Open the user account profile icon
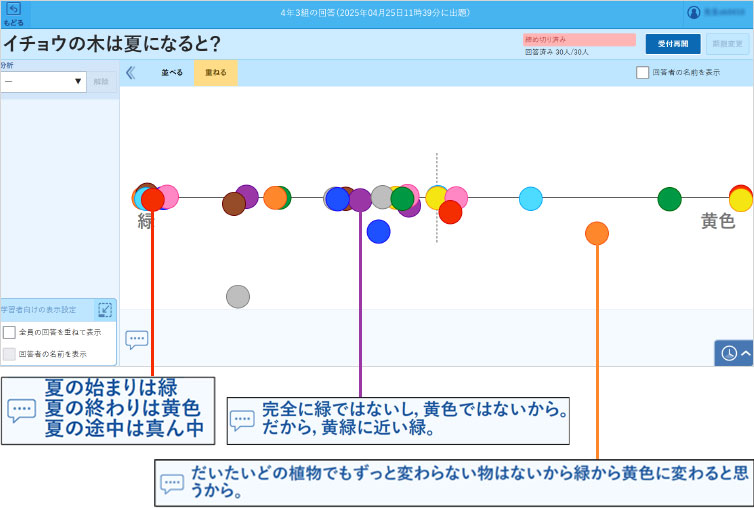This screenshot has width=754, height=508. click(694, 13)
